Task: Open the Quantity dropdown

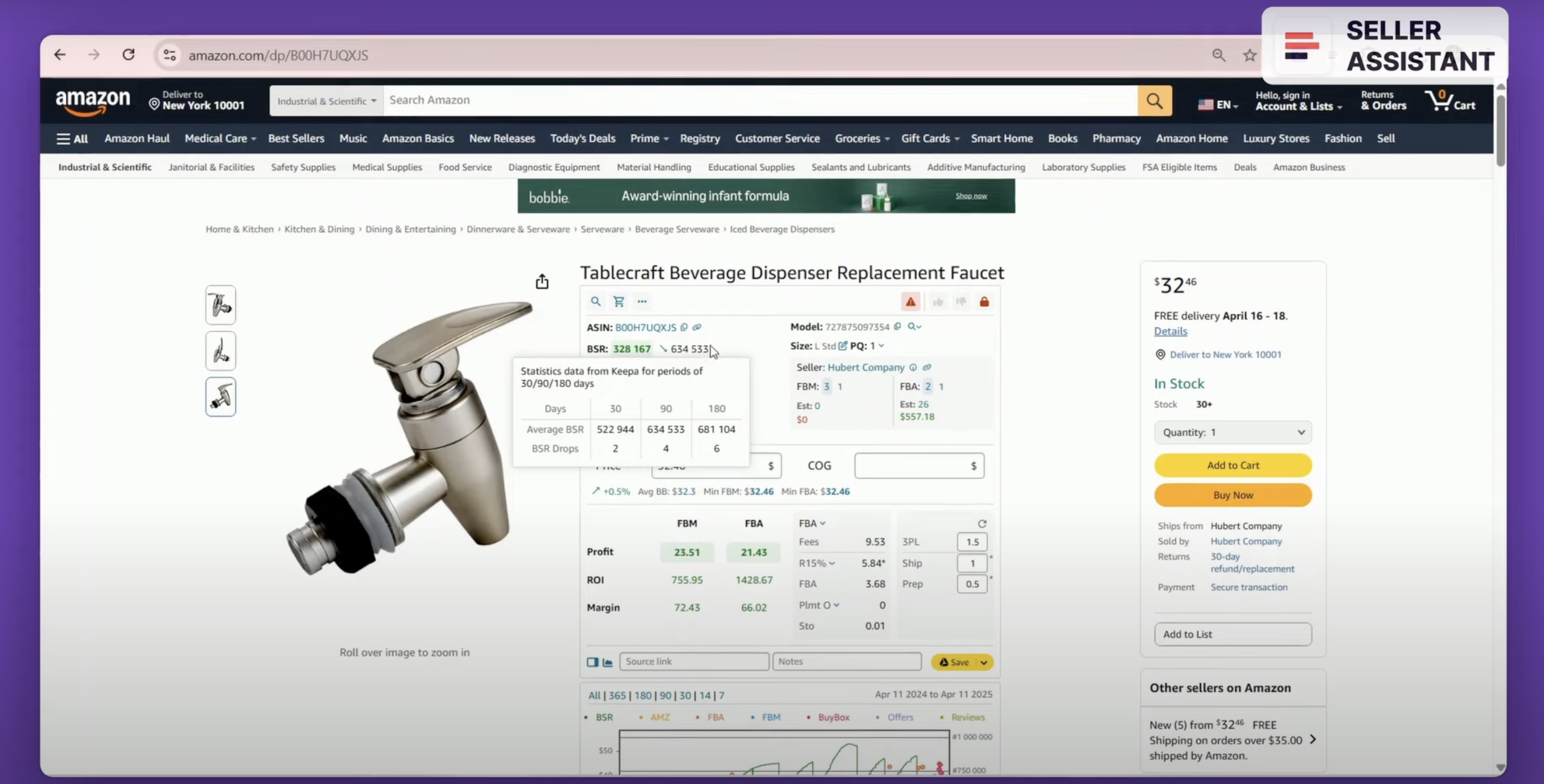Action: point(1233,432)
